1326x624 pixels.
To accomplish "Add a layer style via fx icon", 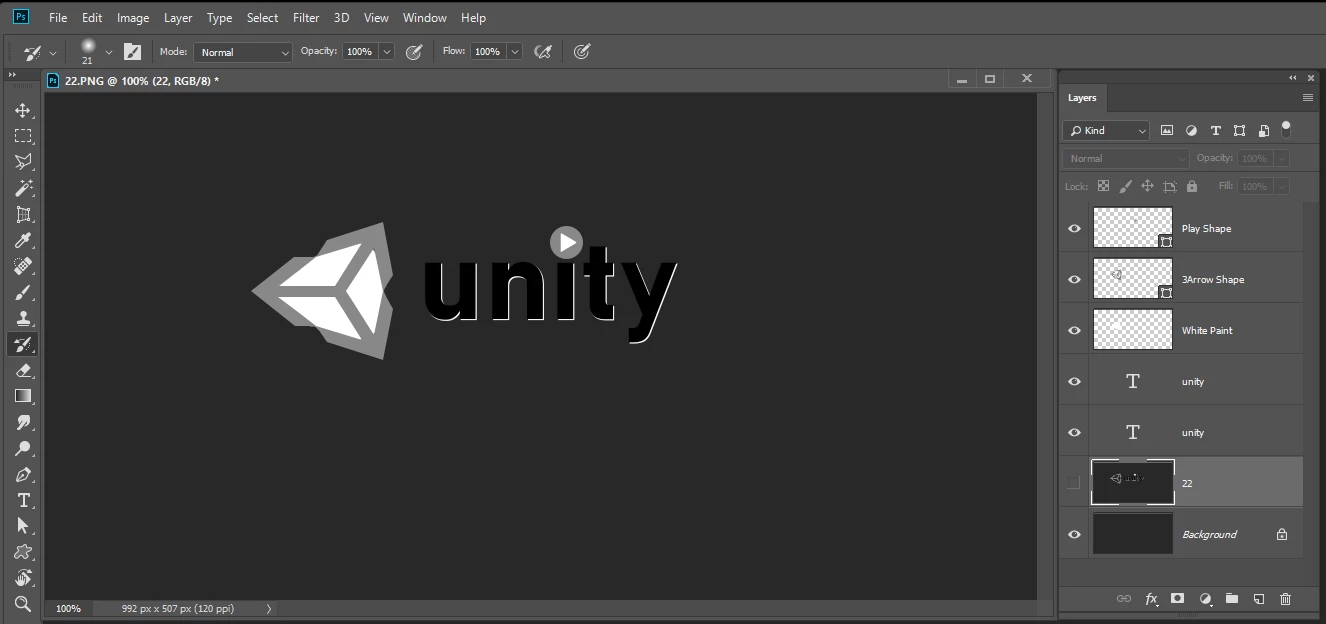I will tap(1151, 599).
